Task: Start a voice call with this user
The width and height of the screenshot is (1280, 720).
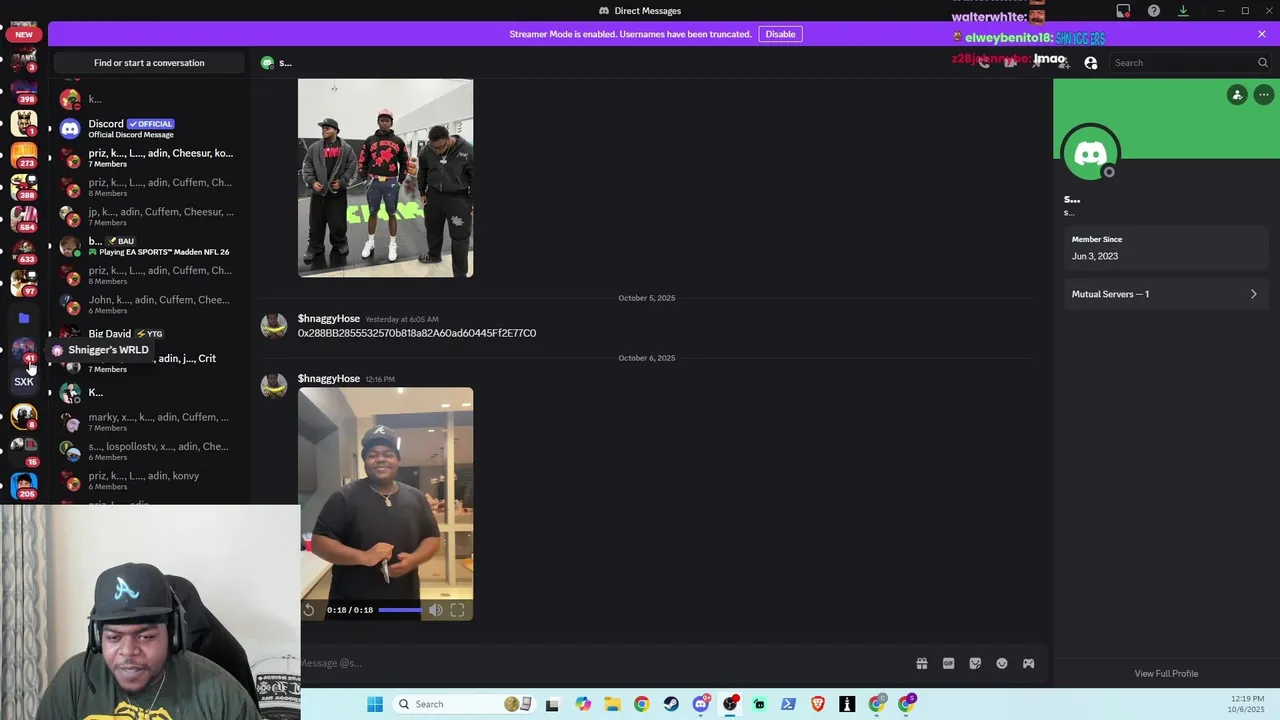Action: 984,63
